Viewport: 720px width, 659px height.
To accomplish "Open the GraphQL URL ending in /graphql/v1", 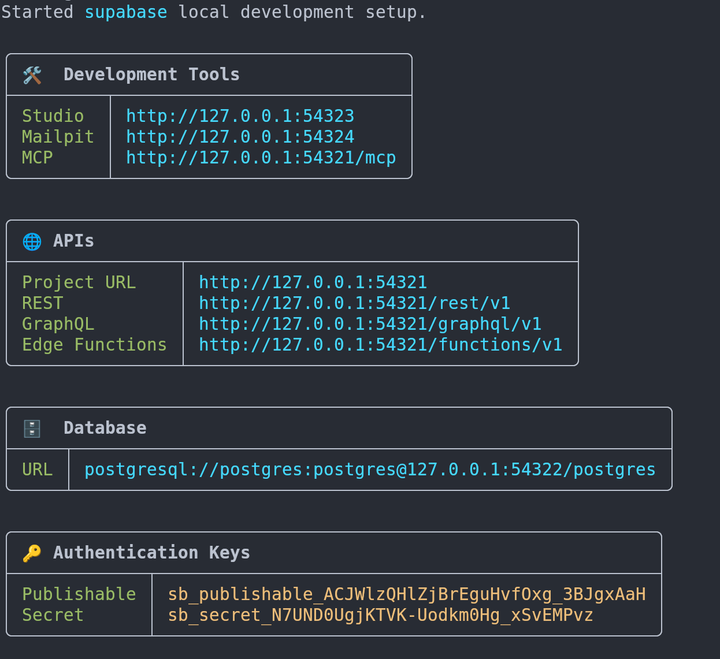I will [370, 324].
